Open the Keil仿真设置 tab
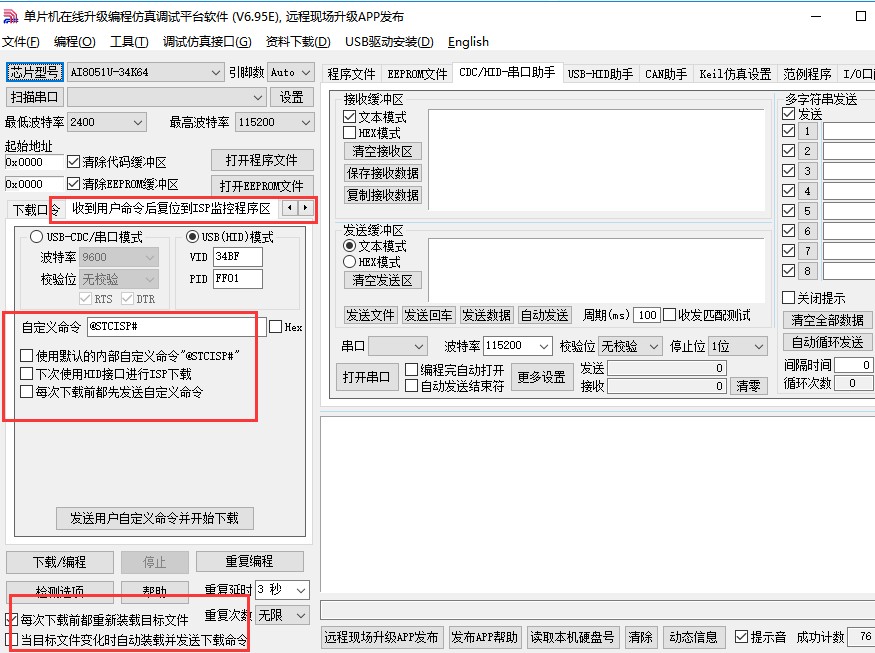This screenshot has width=875, height=653. (x=735, y=74)
